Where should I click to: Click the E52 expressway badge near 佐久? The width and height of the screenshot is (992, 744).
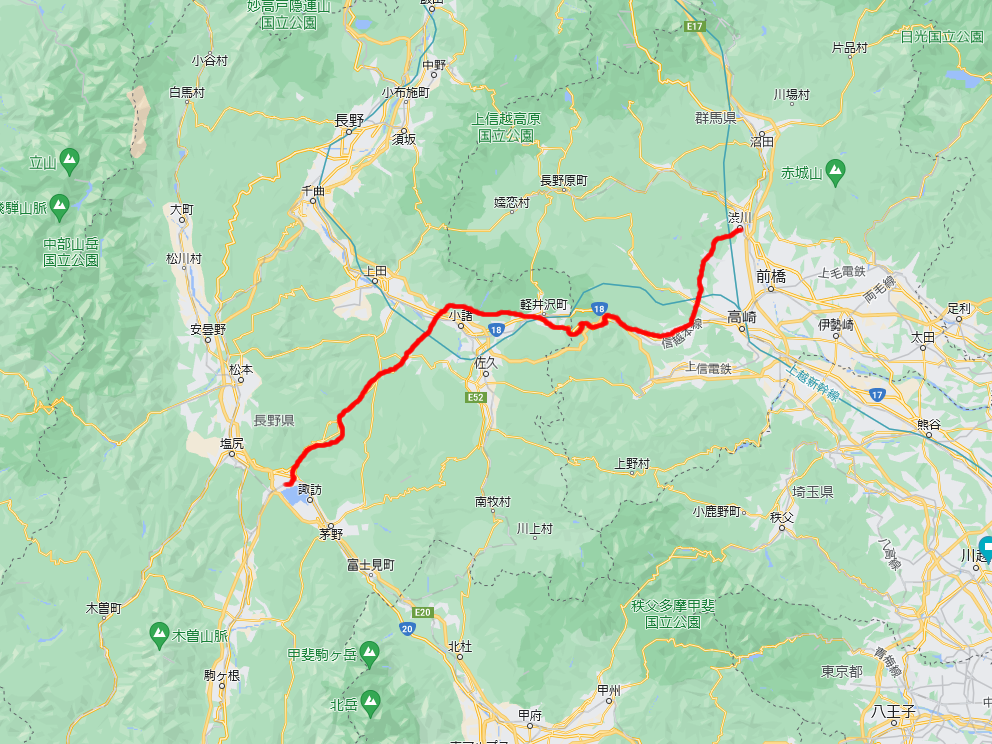pos(475,397)
